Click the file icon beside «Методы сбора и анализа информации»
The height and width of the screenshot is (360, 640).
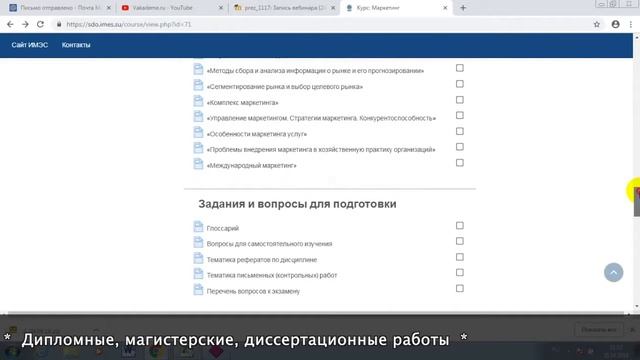point(198,69)
